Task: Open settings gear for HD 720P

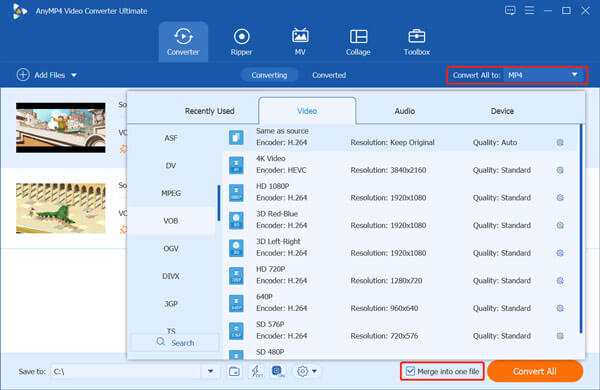Action: pos(560,281)
